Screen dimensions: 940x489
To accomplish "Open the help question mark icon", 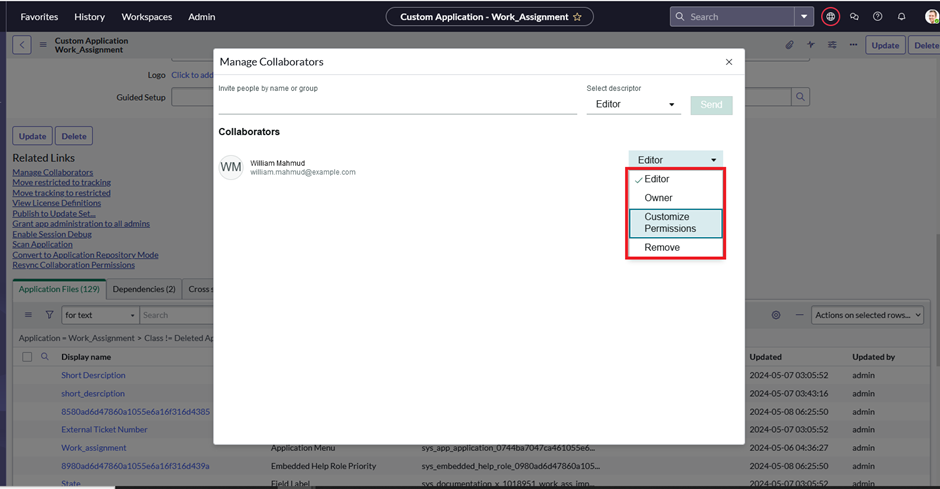I will [x=878, y=17].
